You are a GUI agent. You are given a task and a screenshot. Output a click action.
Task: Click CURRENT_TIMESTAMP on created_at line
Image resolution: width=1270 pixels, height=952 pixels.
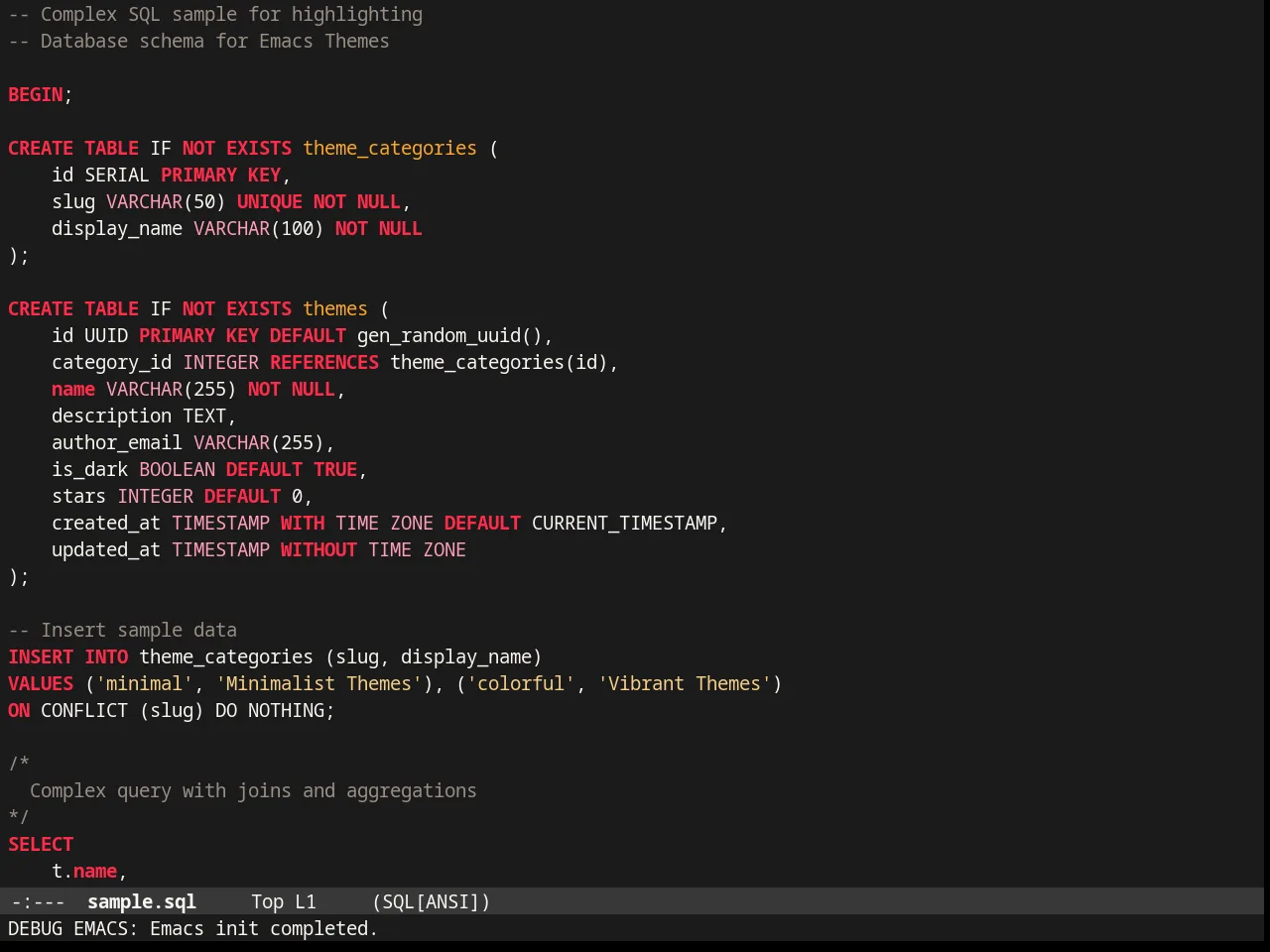coord(624,523)
